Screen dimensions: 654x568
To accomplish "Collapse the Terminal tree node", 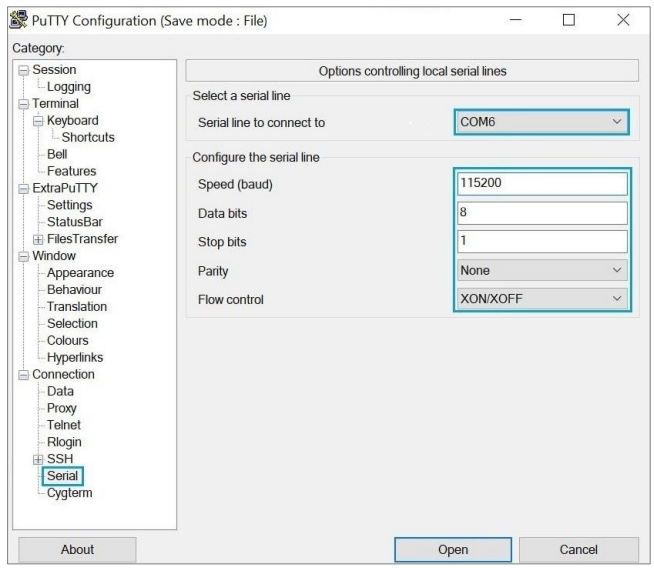I will tap(24, 104).
